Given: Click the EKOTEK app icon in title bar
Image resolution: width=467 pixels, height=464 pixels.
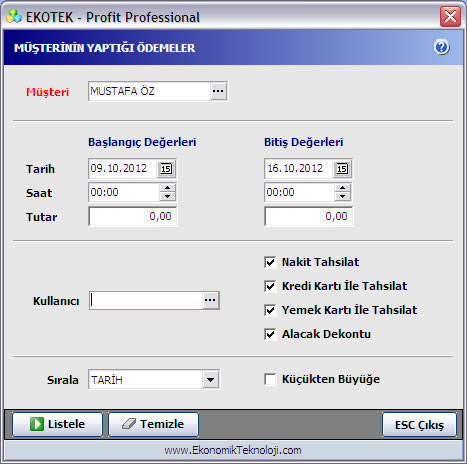Looking at the screenshot, I should [14, 16].
